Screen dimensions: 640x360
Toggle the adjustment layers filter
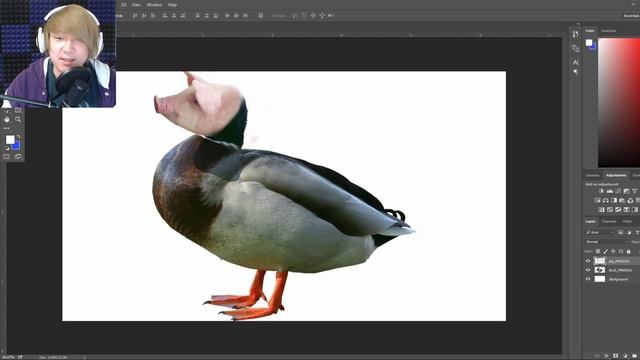[x=629, y=232]
